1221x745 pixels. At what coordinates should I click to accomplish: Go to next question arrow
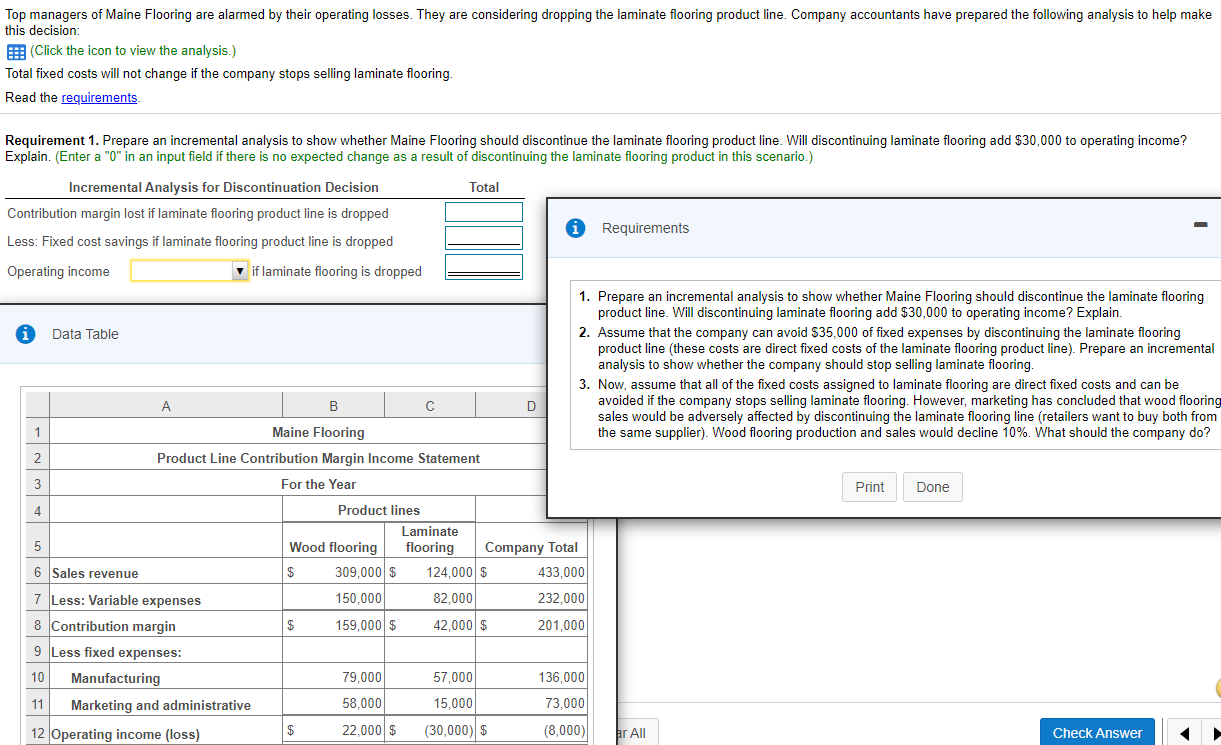1215,733
